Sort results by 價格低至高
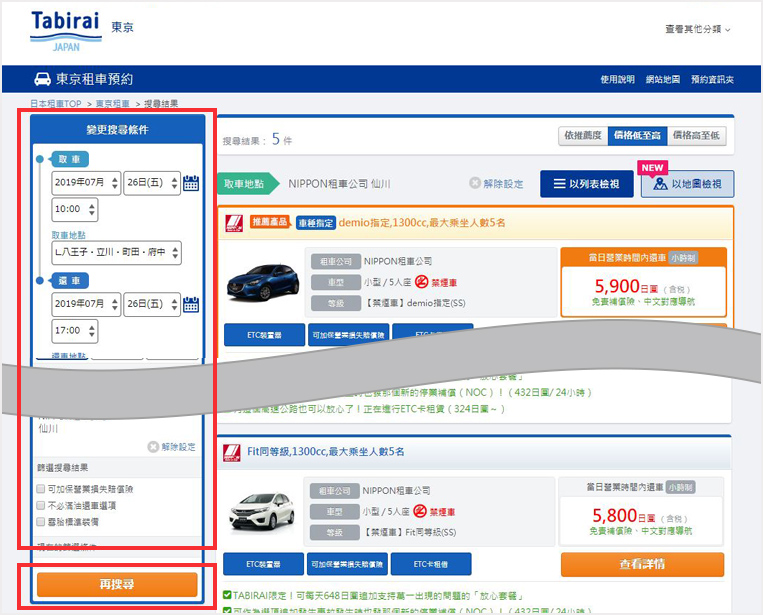Image resolution: width=763 pixels, height=615 pixels. pyautogui.click(x=637, y=136)
